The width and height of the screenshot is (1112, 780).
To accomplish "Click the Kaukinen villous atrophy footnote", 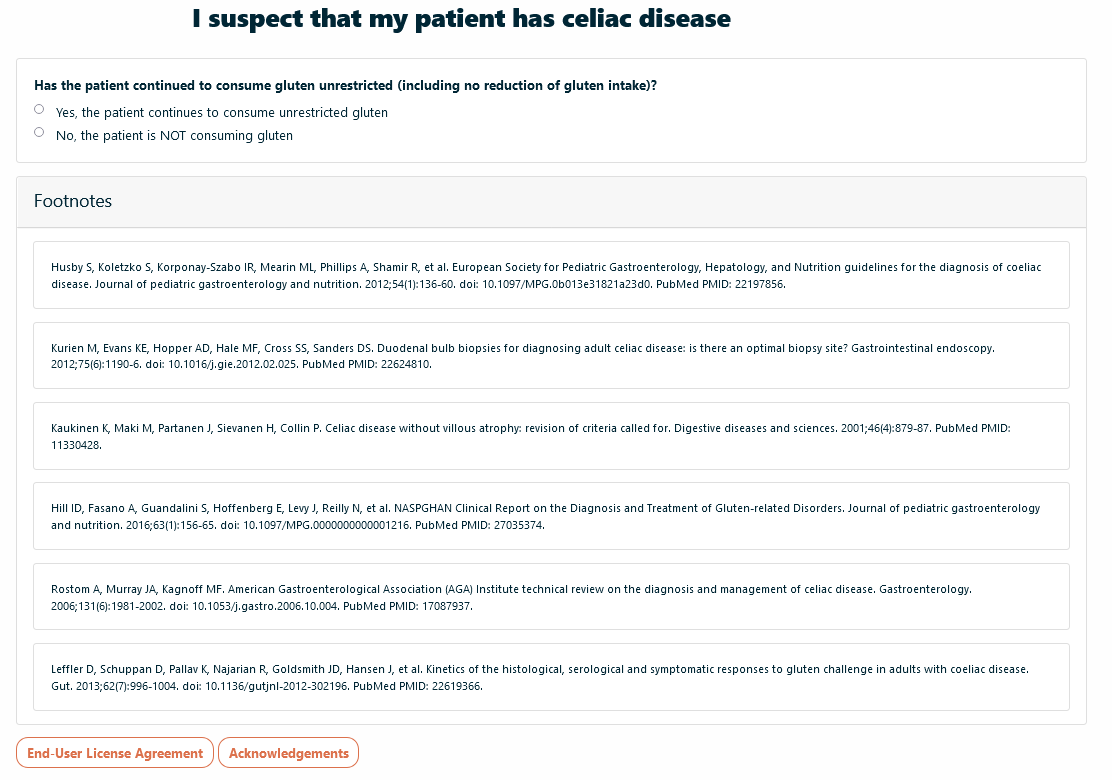I will pyautogui.click(x=551, y=436).
